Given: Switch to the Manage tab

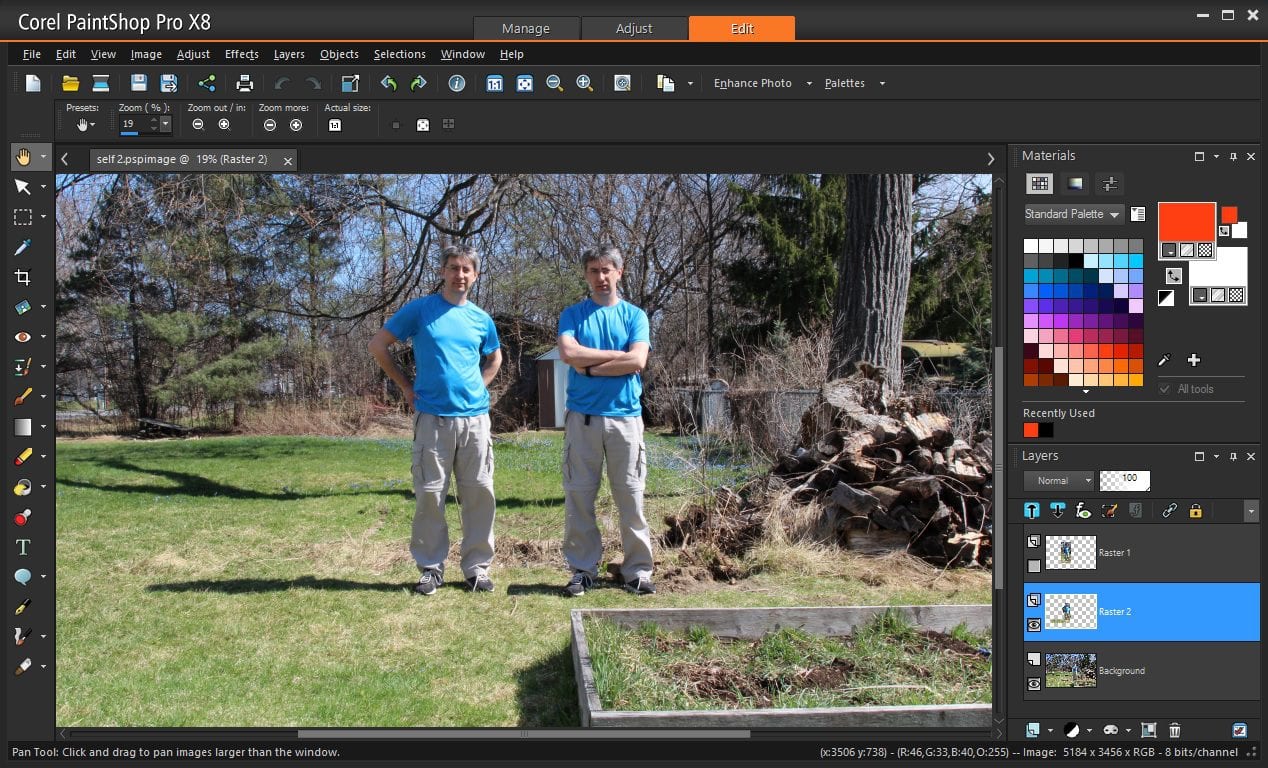Looking at the screenshot, I should (x=526, y=28).
